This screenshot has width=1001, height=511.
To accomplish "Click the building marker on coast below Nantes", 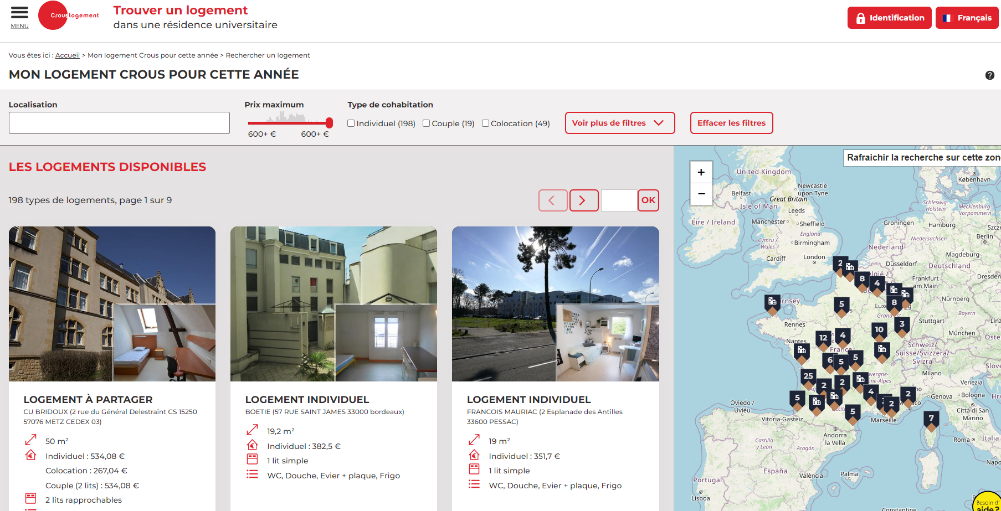I will [802, 352].
